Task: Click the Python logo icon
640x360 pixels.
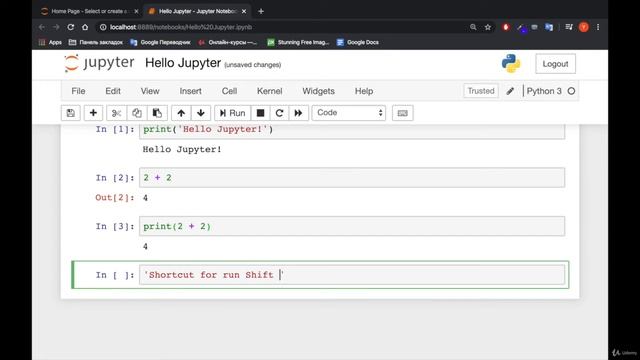Action: point(511,63)
